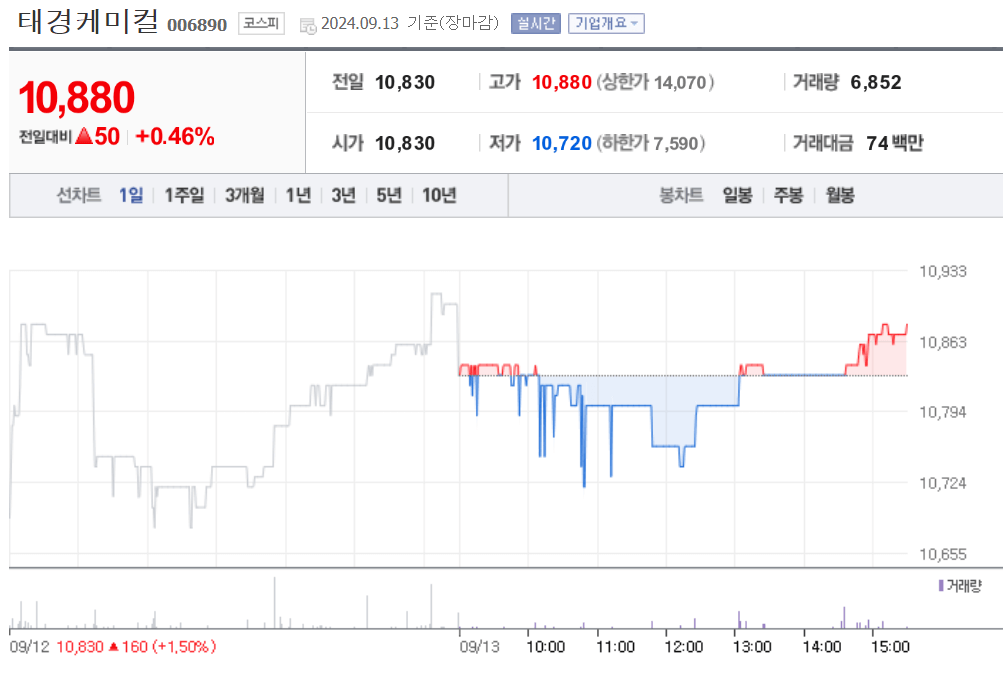Viewport: 1003px width, 687px height.
Task: Switch to the 3개월 chart period
Action: coord(244,195)
